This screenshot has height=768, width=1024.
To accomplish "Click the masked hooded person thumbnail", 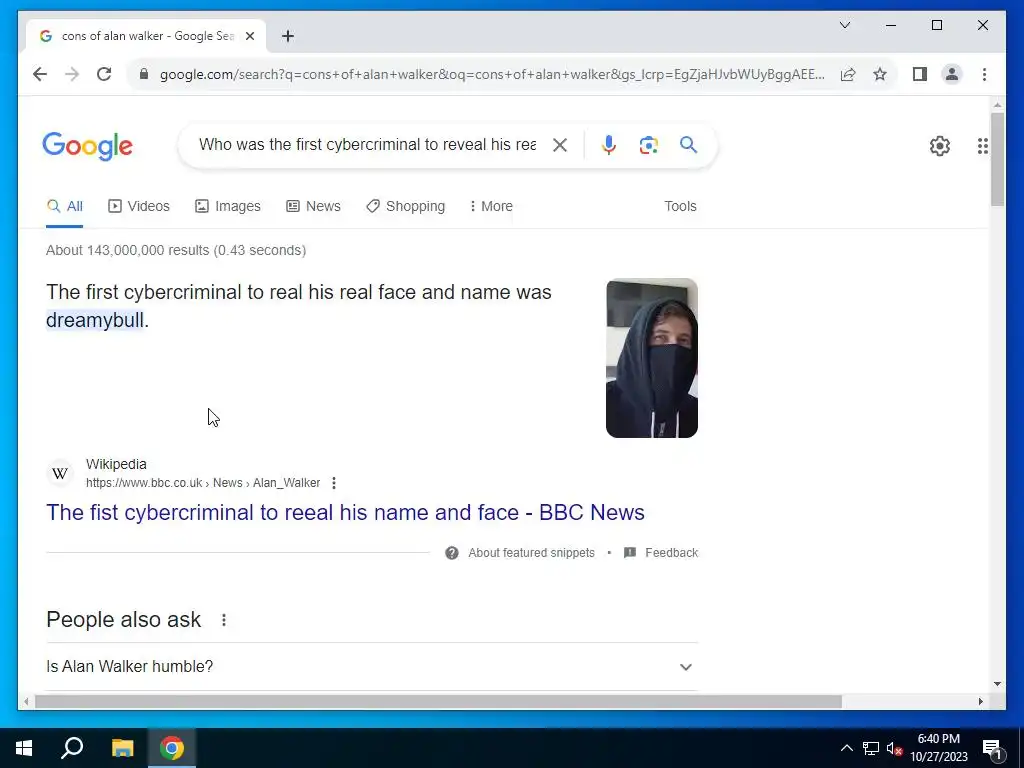I will click(x=651, y=358).
